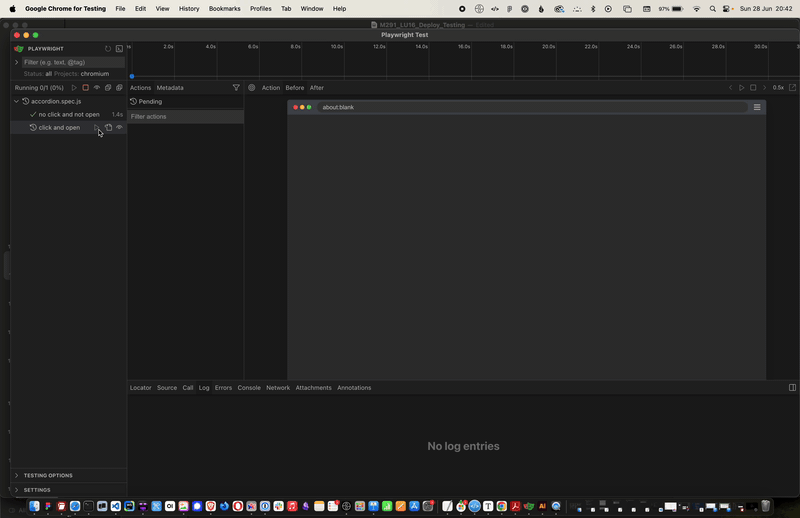This screenshot has width=800, height=518.
Task: Click the trace Play button near 0.5x
Action: (x=741, y=88)
